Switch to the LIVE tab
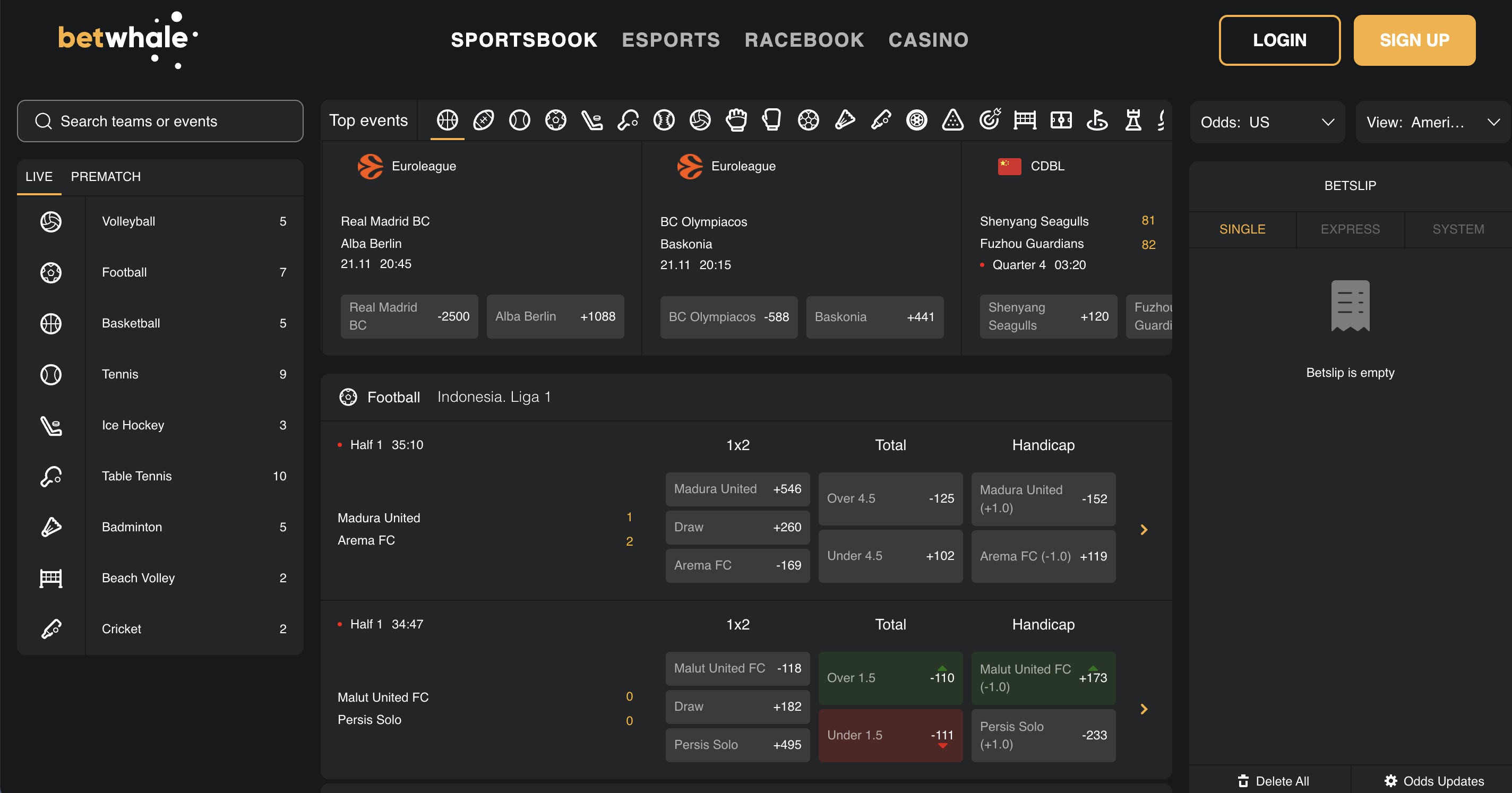This screenshot has width=1512, height=793. [39, 177]
